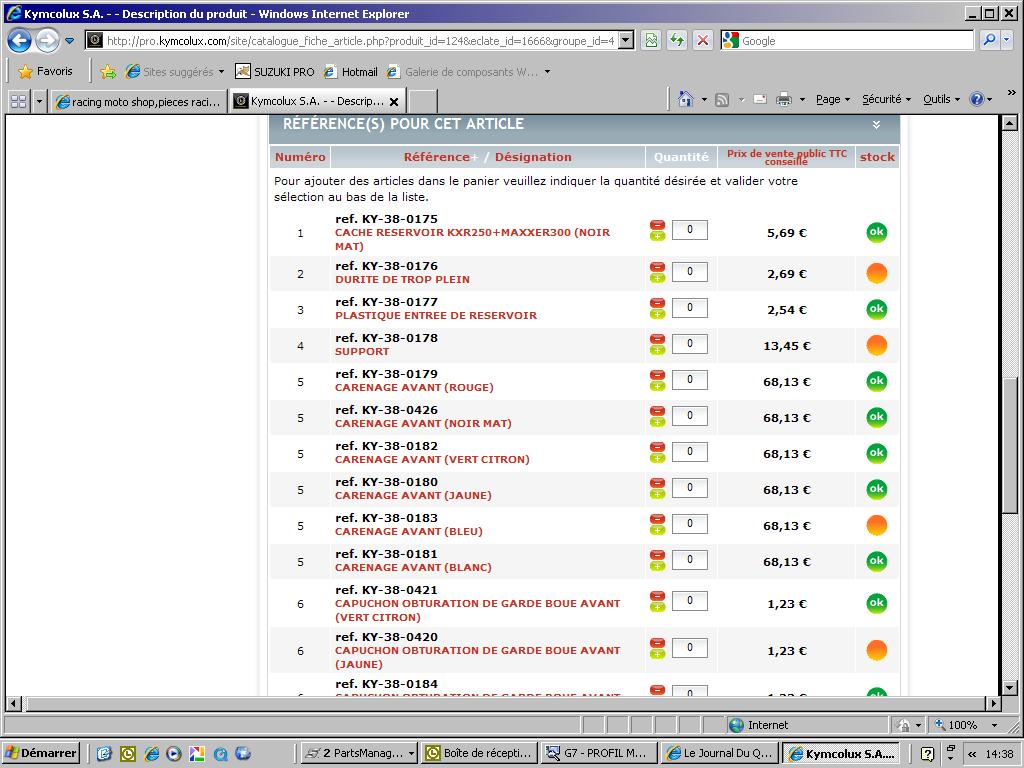Click the search magnifier icon next to Google box
This screenshot has height=768, width=1024.
tap(989, 41)
